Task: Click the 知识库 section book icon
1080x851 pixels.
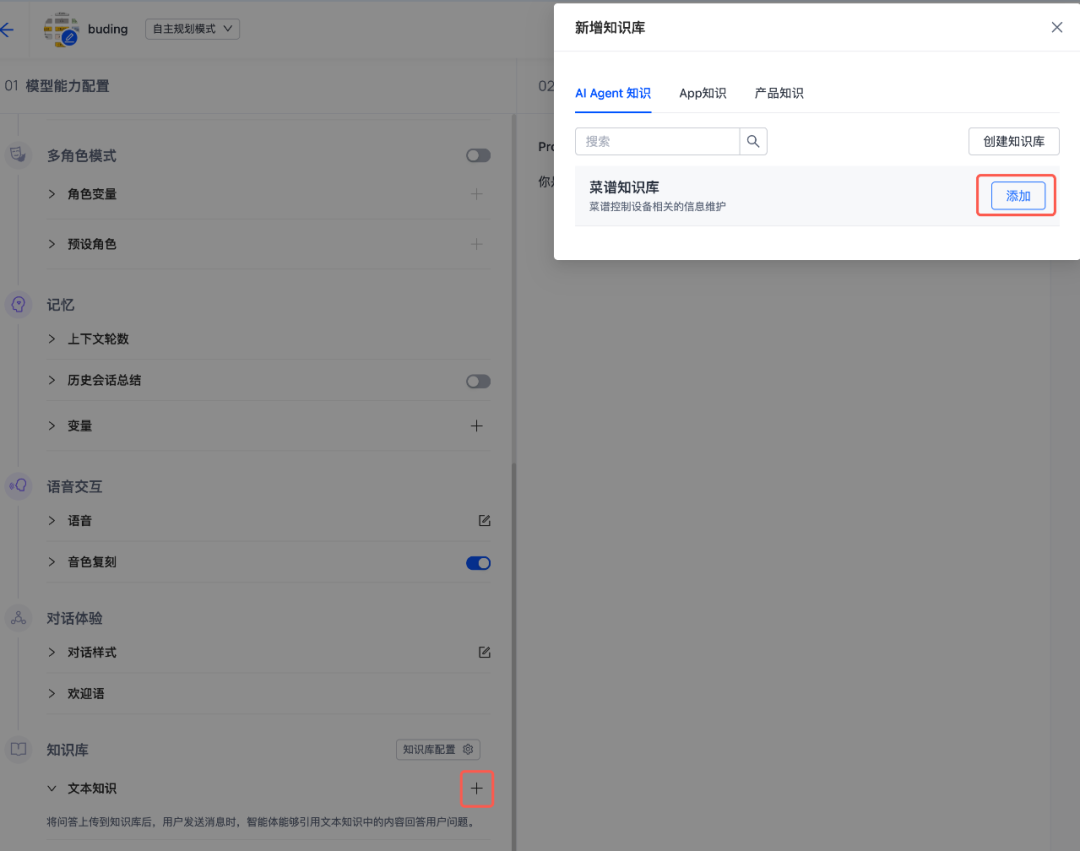Action: click(x=19, y=749)
